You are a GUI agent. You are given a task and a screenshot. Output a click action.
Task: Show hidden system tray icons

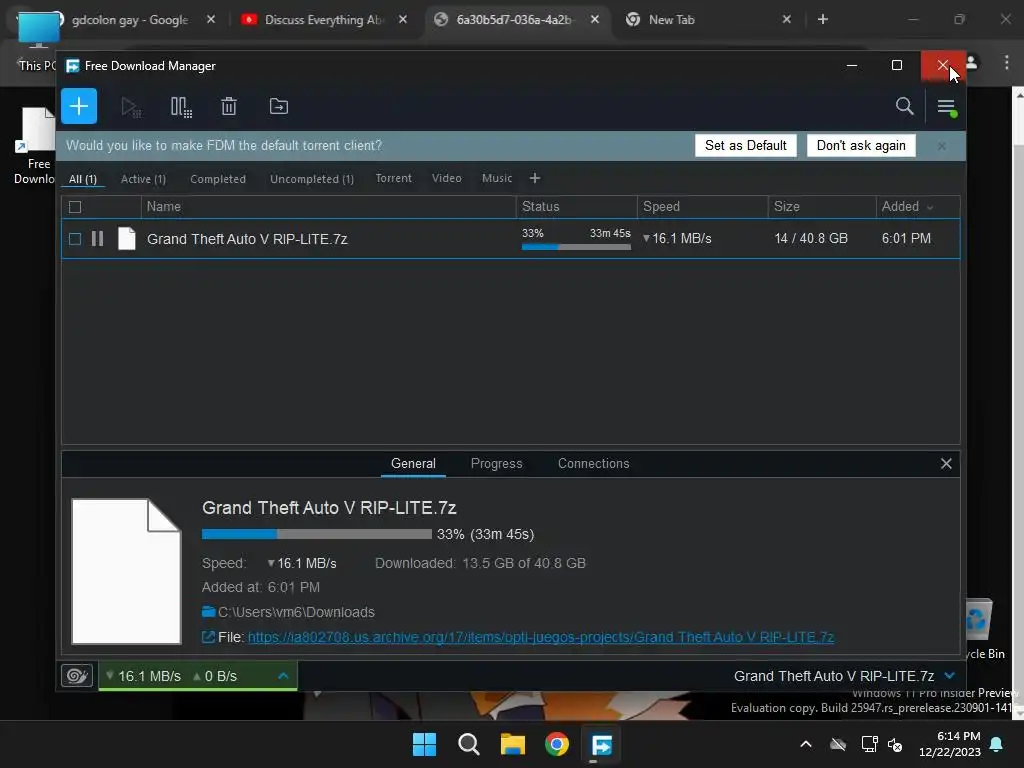[x=806, y=744]
